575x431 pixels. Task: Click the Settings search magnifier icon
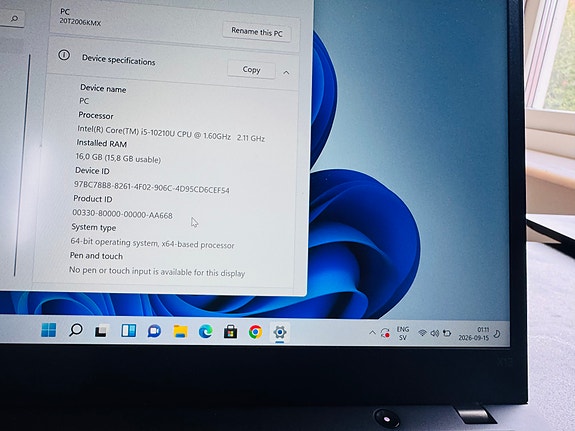[14, 18]
